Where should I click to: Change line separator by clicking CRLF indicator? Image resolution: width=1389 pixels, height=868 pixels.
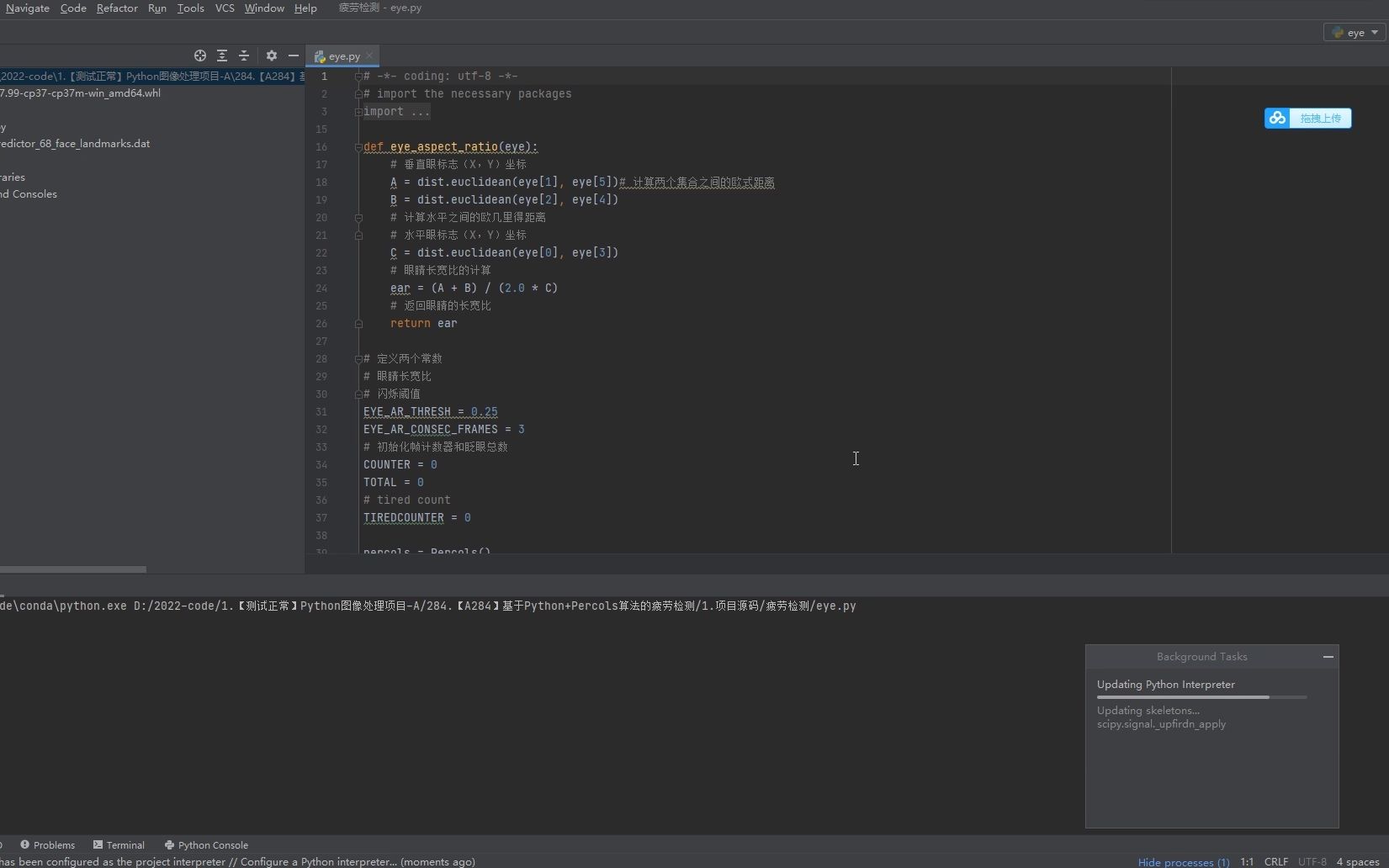pos(1276,861)
